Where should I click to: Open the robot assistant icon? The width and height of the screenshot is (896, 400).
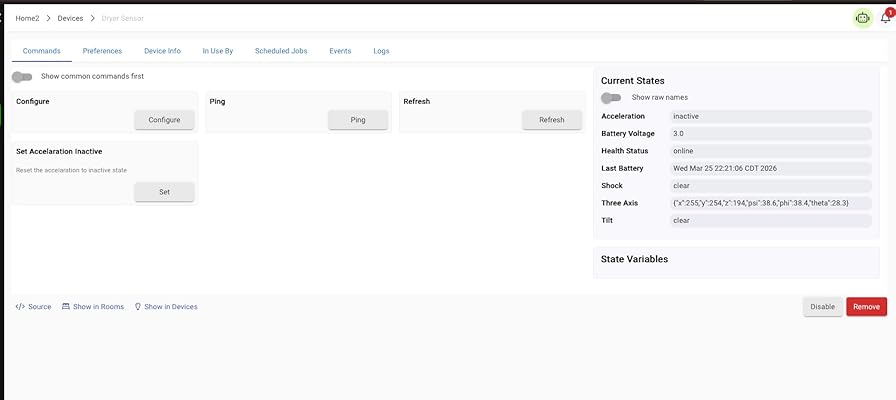click(x=862, y=18)
